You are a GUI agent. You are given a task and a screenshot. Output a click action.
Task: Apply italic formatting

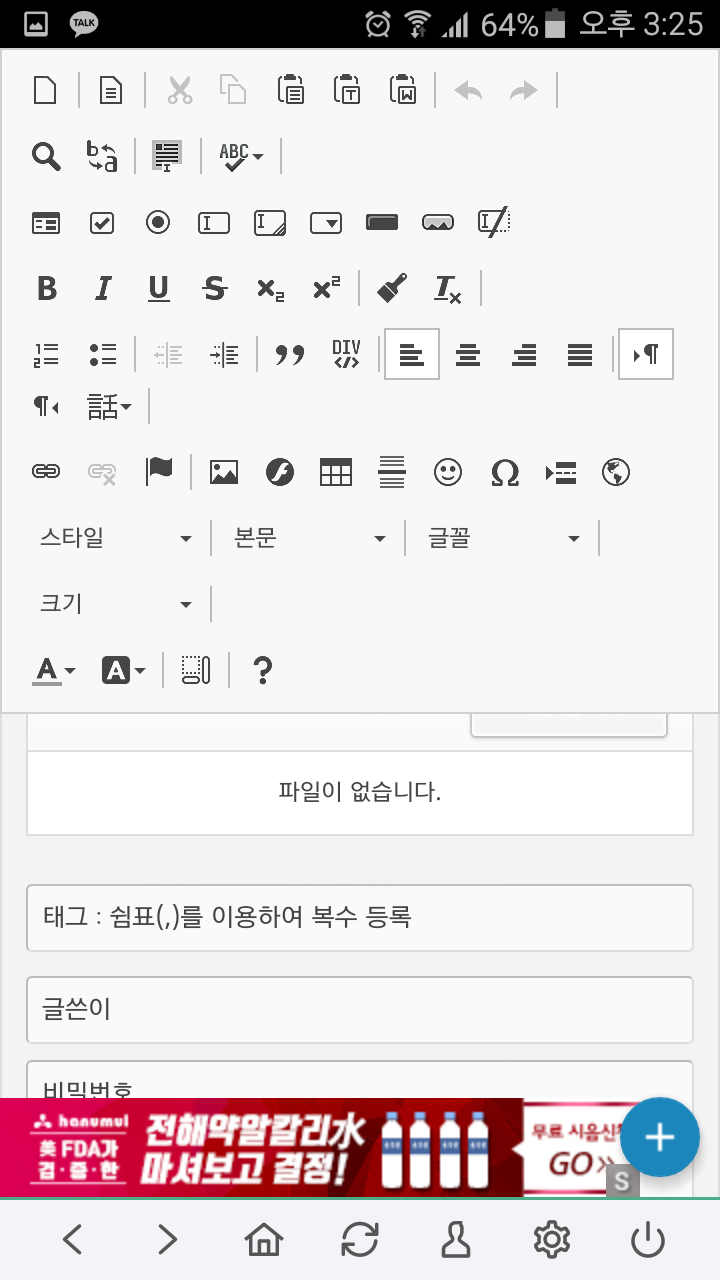tap(102, 289)
